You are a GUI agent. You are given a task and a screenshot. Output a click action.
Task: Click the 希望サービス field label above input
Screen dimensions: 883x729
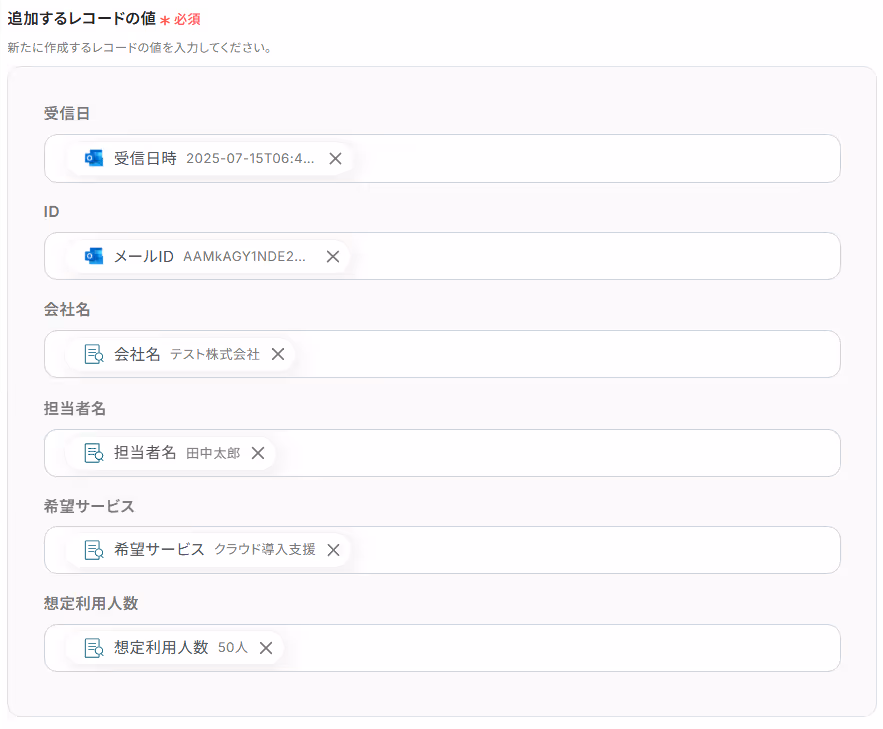89,507
